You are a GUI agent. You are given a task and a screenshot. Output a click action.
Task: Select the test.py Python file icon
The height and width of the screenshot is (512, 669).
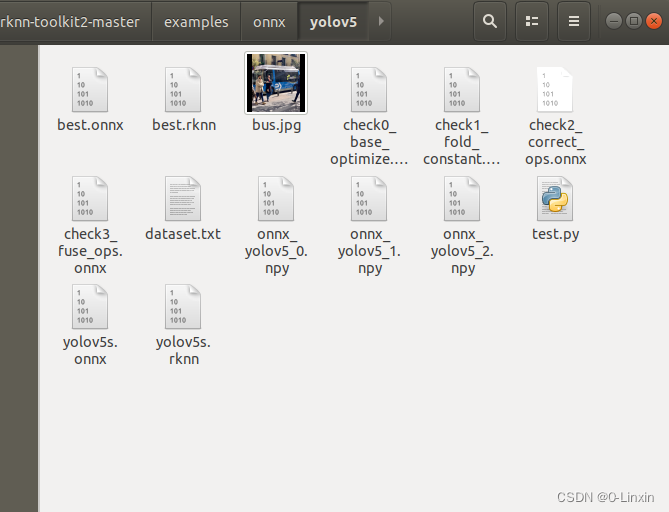coord(555,198)
